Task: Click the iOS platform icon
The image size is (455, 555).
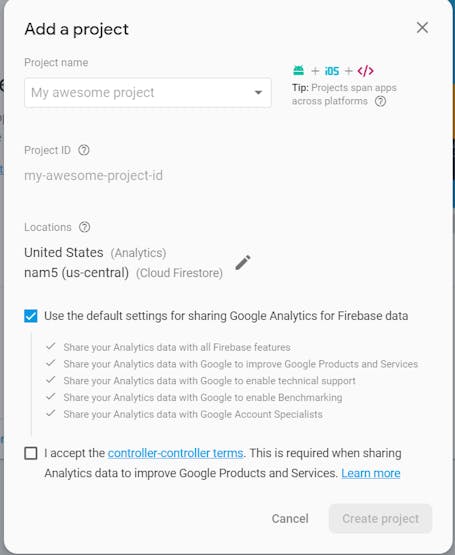Action: [x=332, y=71]
